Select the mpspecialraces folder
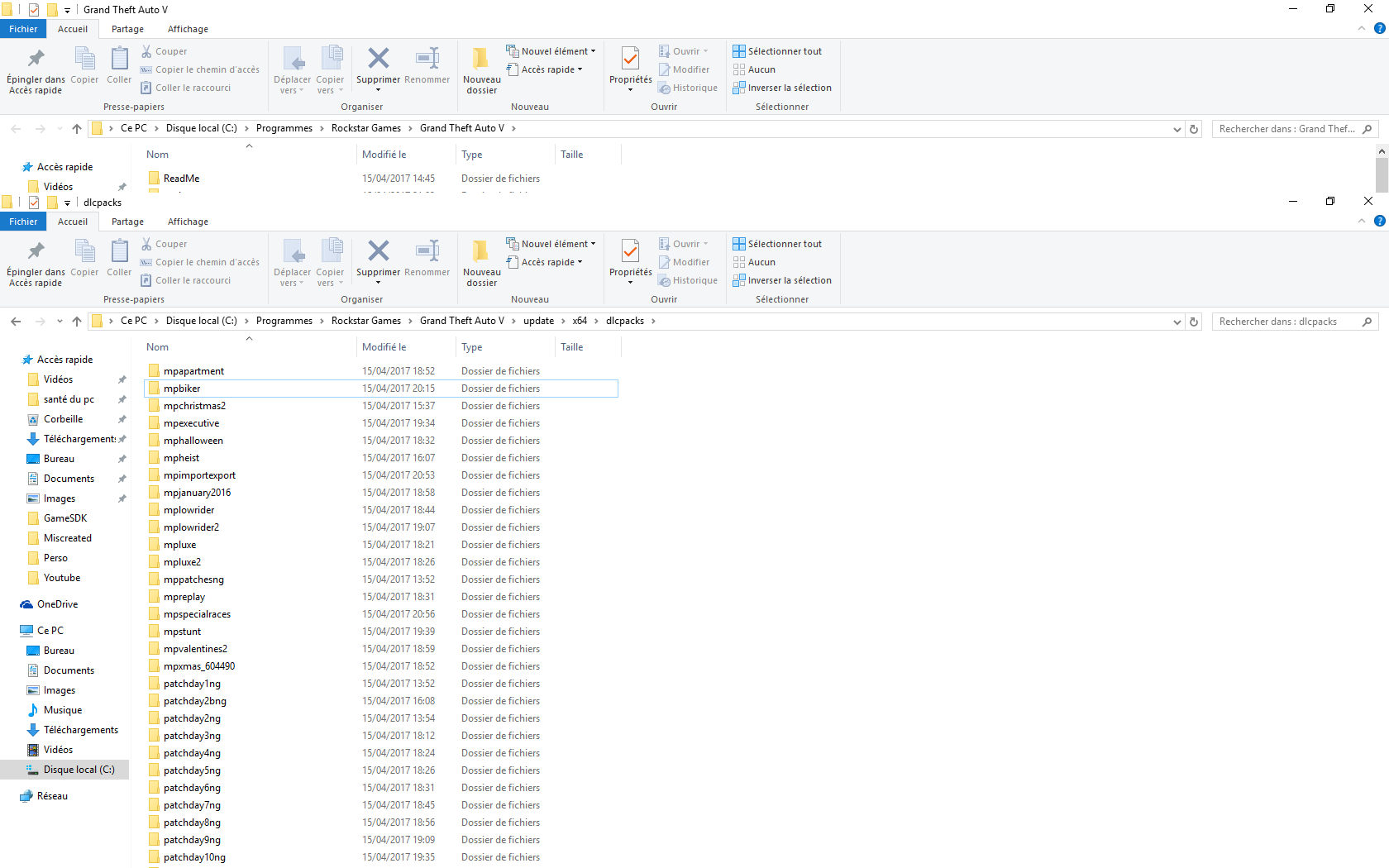Screen dimensions: 1389x868 381,614
